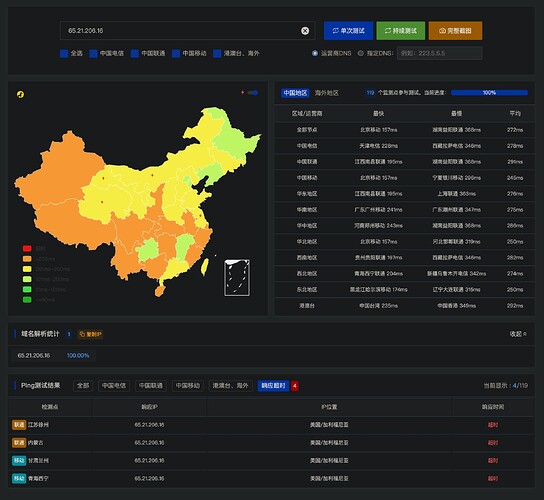Click the red legend color swatch
544x500 pixels.
tap(27, 248)
